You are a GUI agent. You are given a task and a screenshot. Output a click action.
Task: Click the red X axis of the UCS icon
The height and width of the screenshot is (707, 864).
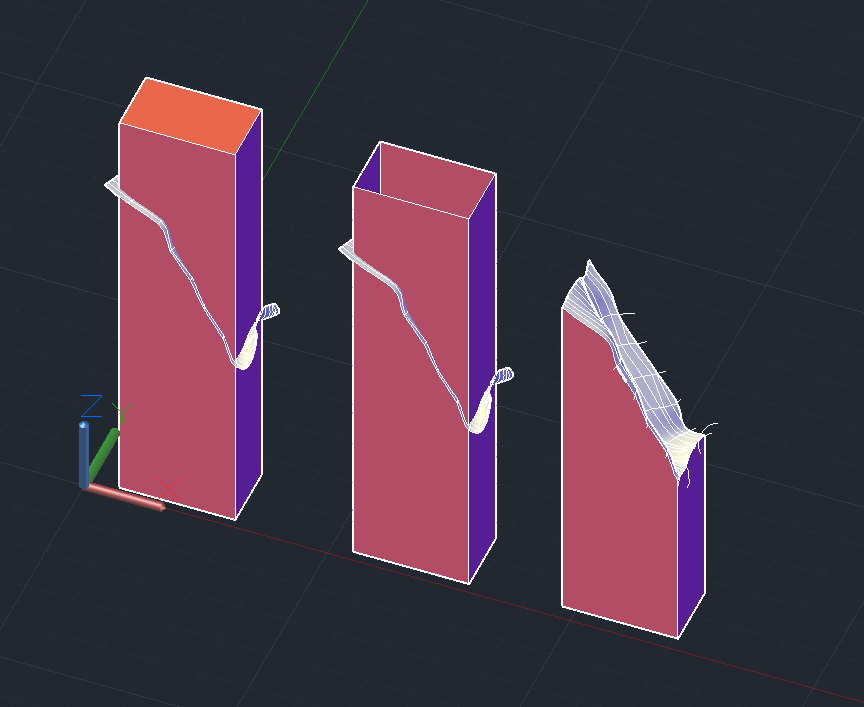click(x=126, y=496)
